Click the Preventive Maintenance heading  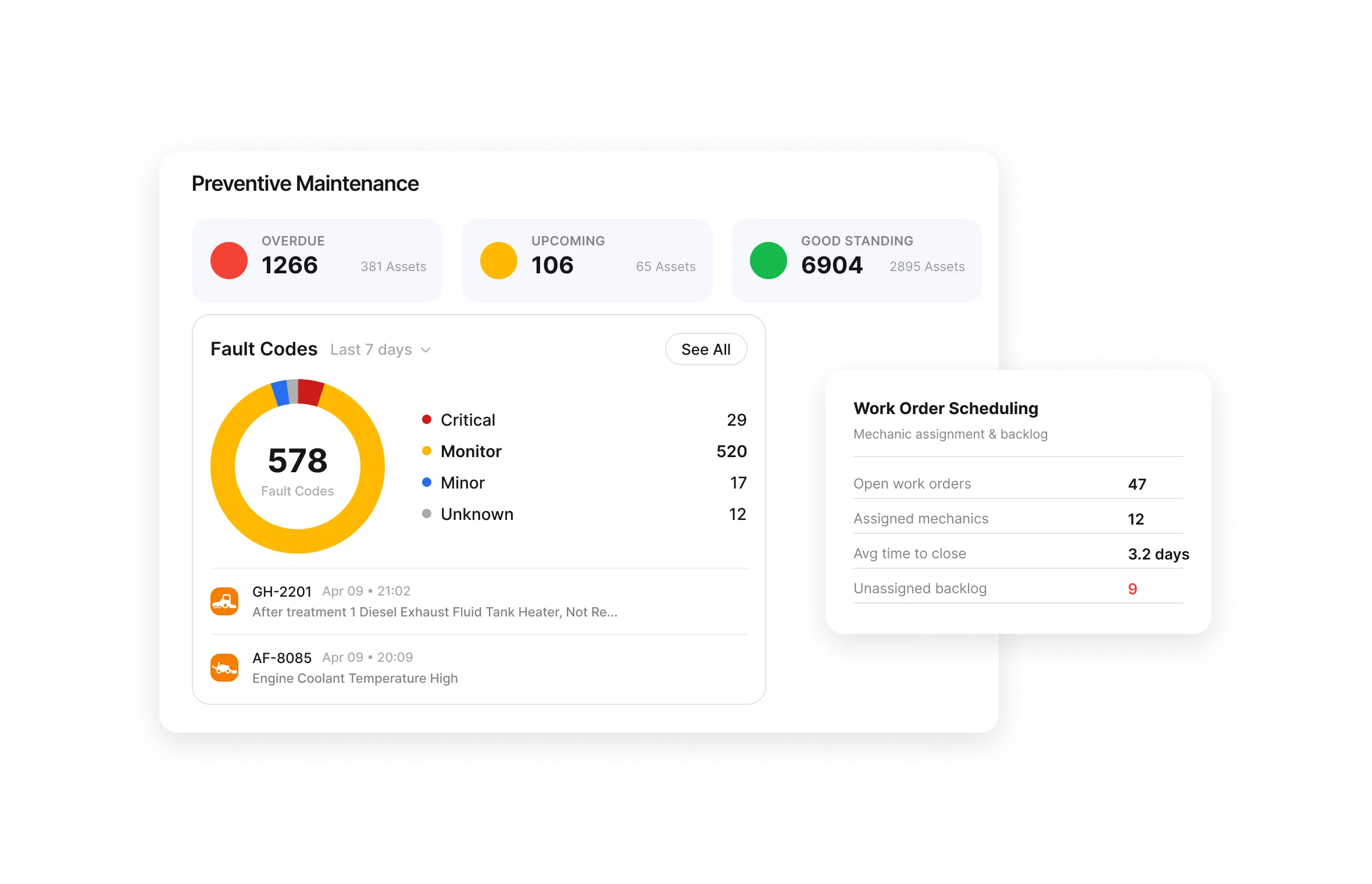(305, 183)
